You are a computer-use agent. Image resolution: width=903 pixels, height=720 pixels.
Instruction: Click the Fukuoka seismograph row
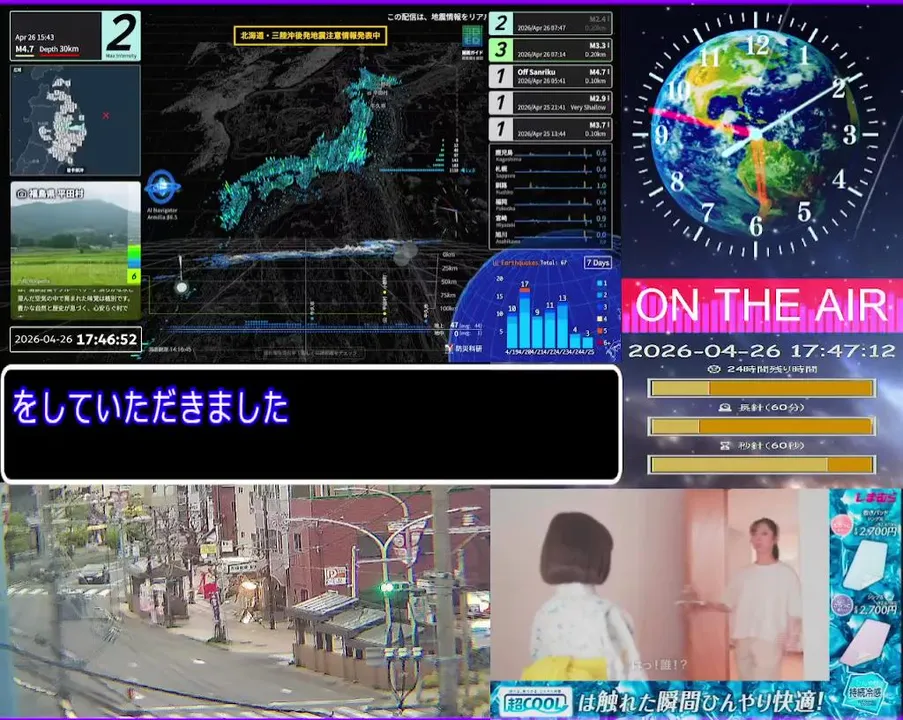click(550, 204)
